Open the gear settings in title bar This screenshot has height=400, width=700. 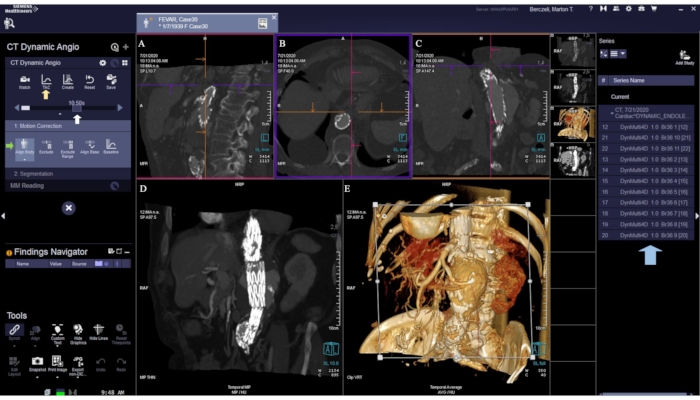pyautogui.click(x=629, y=8)
